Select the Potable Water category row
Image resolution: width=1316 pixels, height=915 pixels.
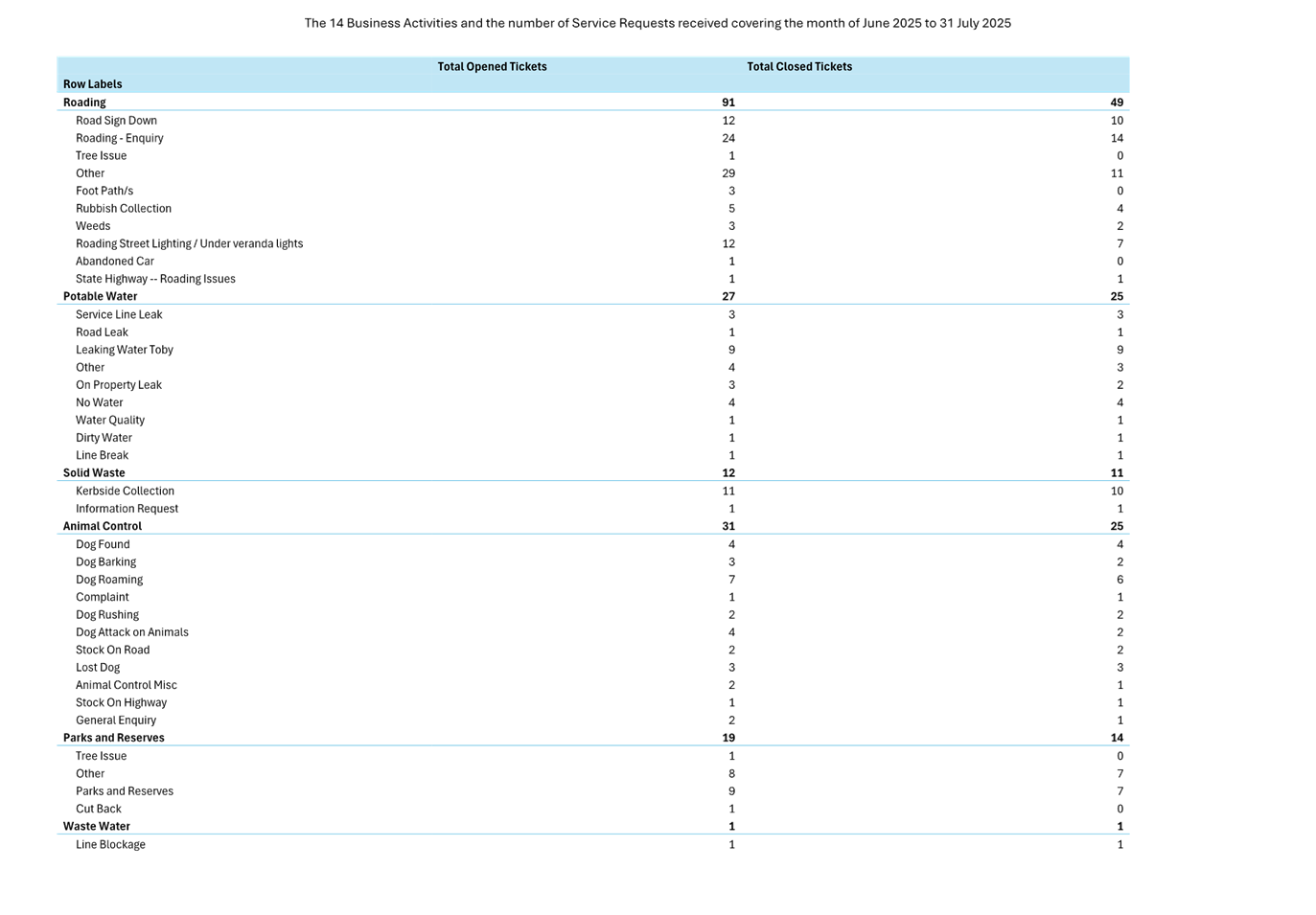[101, 297]
